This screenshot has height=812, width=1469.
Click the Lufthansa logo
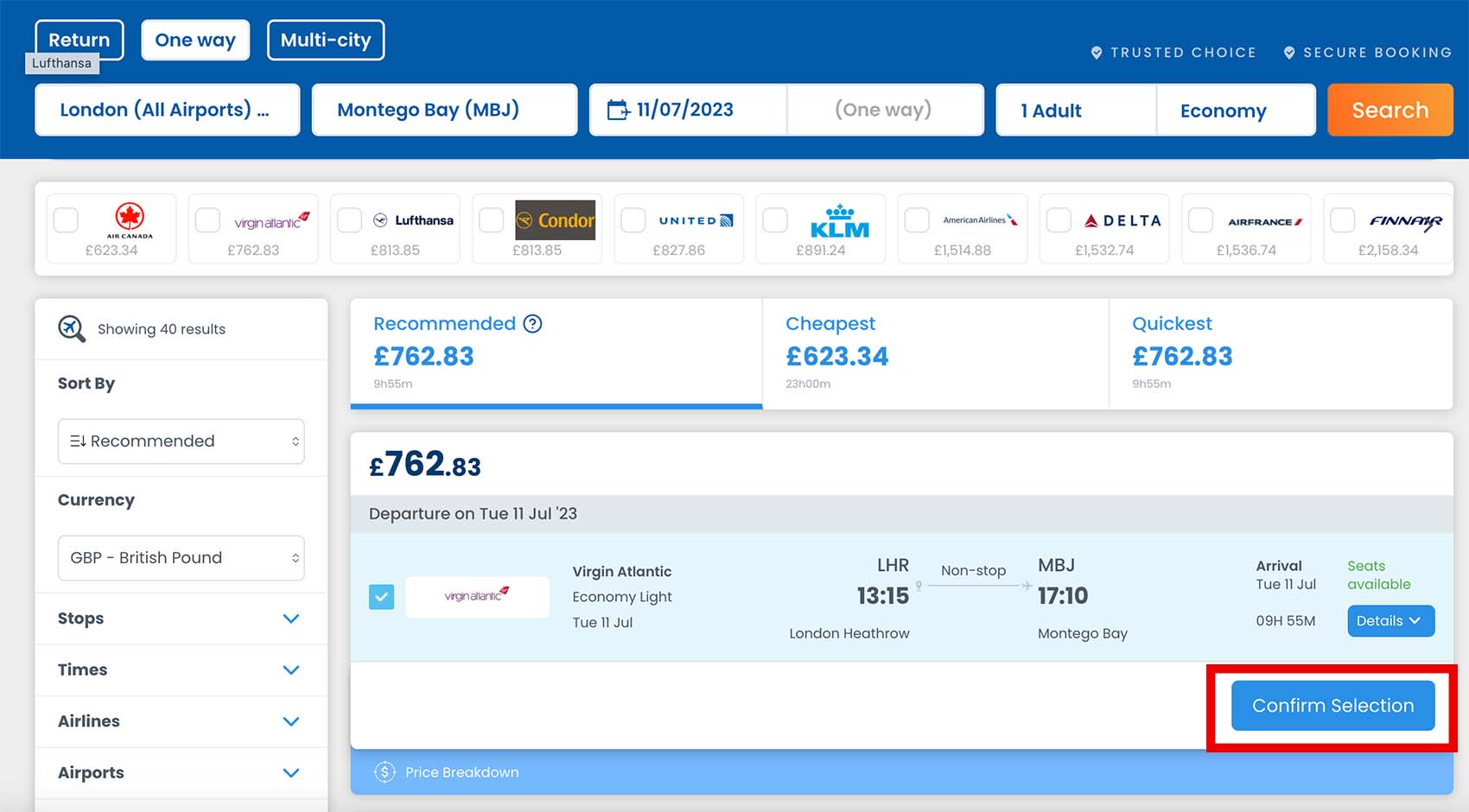point(413,220)
